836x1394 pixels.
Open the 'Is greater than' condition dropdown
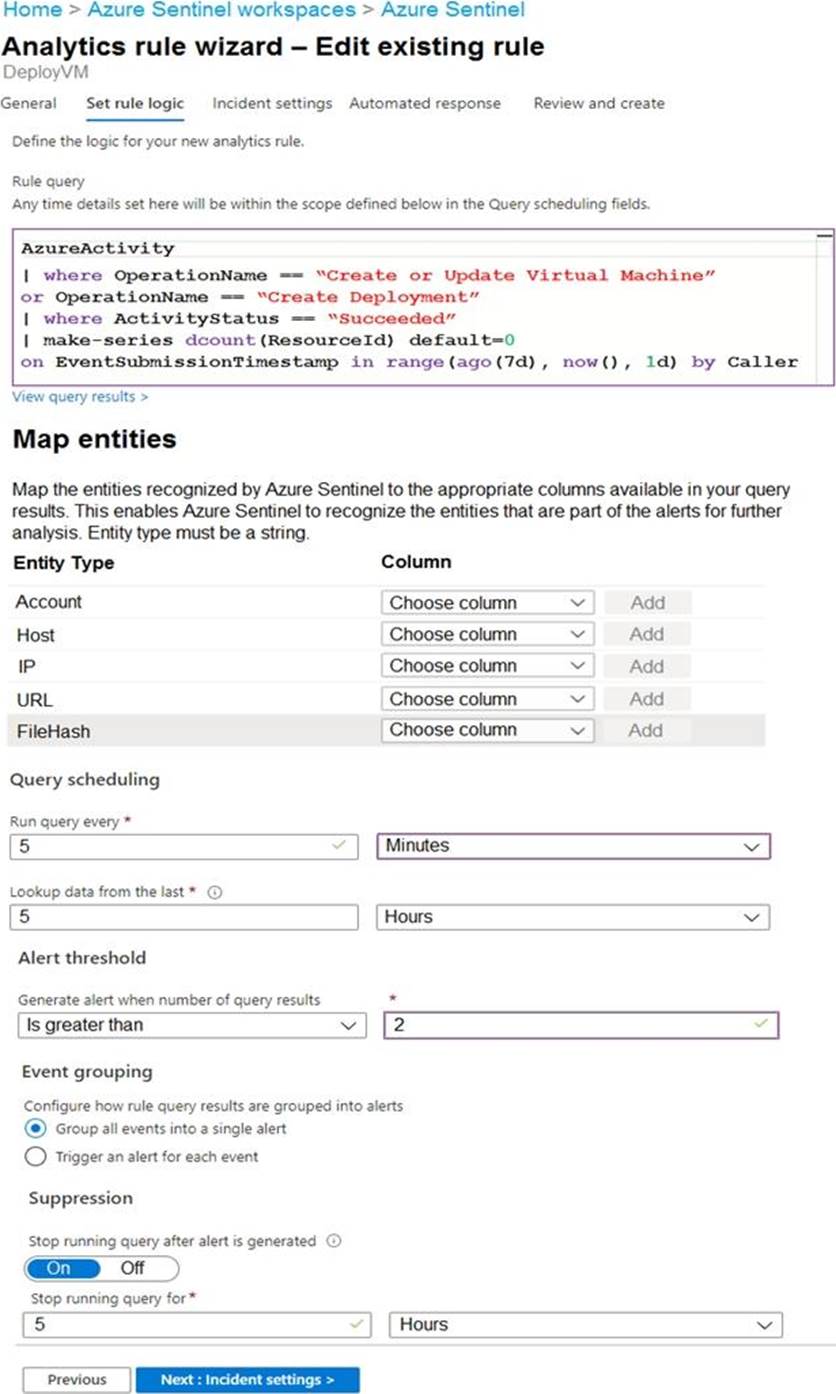pos(191,1025)
